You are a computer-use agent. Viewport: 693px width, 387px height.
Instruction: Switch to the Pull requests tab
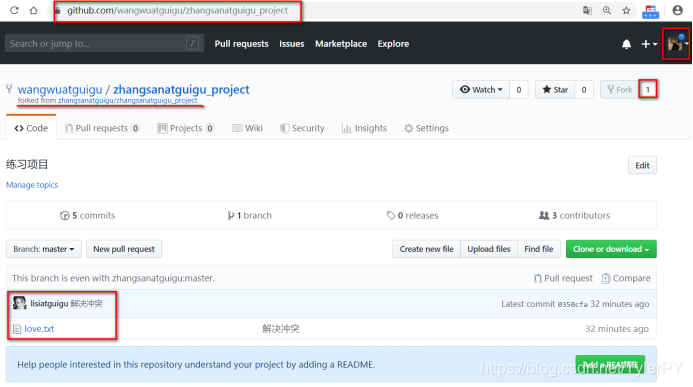102,128
